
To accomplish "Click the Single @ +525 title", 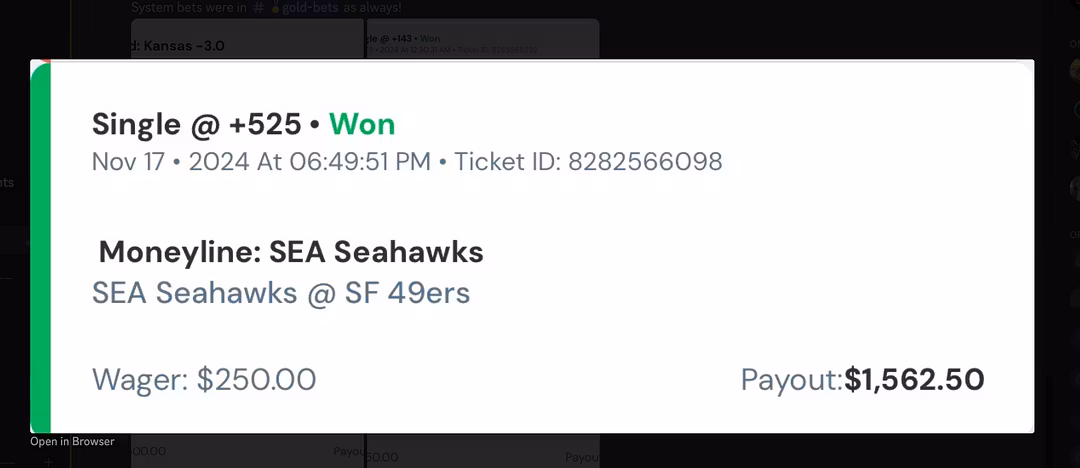I will tap(196, 124).
